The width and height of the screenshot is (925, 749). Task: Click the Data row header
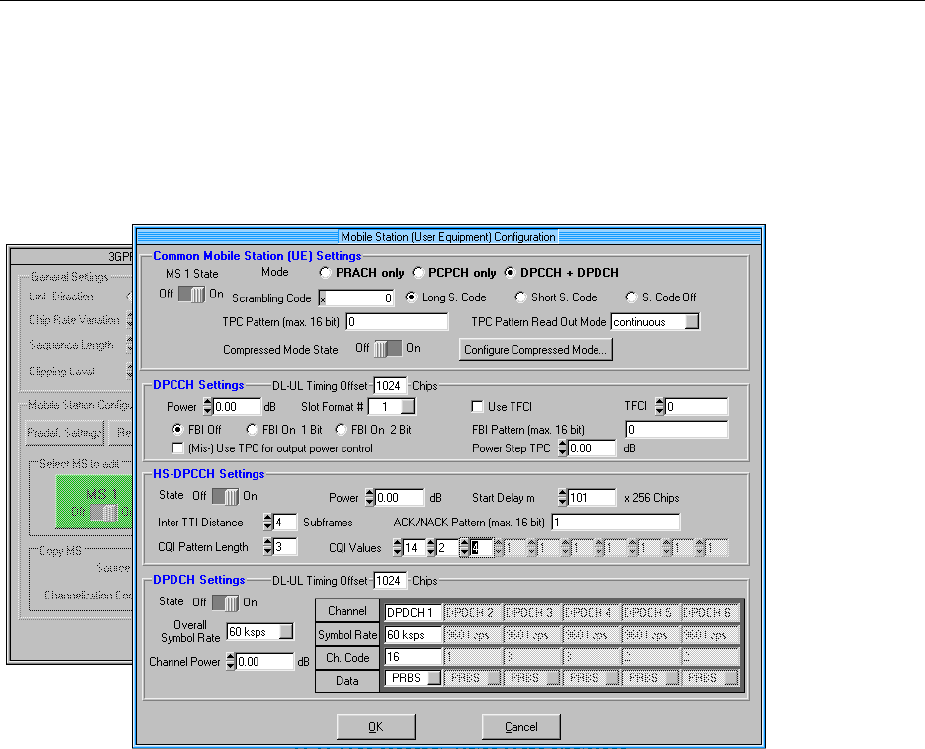click(347, 681)
